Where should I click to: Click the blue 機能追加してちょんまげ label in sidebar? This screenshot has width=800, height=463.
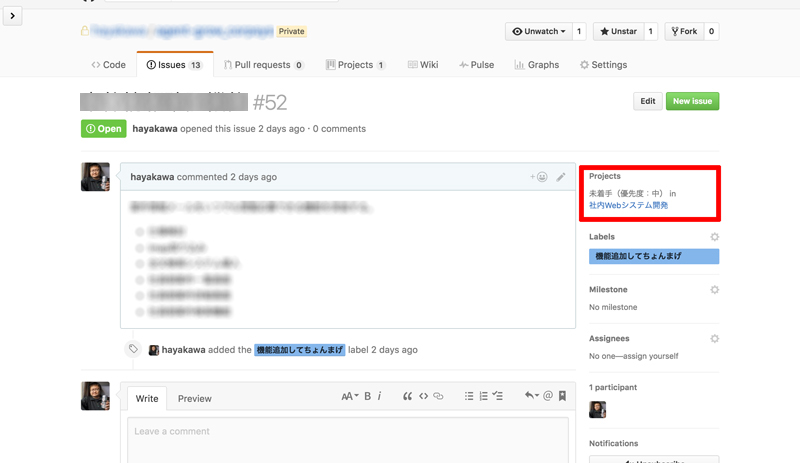click(653, 257)
